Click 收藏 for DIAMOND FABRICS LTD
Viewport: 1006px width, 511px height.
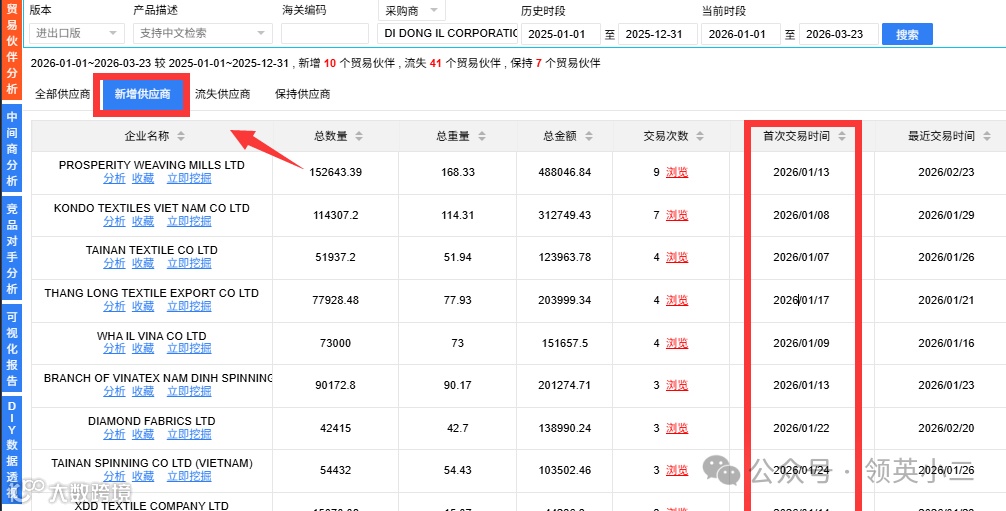click(x=143, y=434)
